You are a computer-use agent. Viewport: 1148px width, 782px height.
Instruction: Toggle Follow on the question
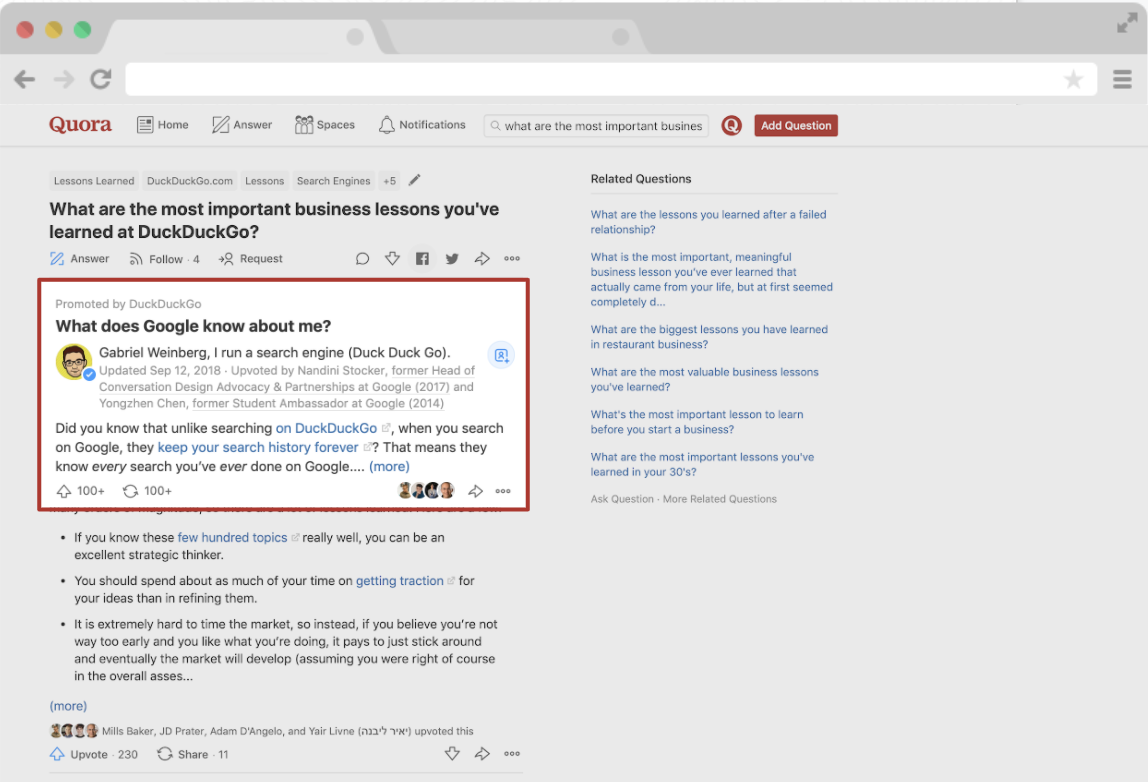(164, 259)
